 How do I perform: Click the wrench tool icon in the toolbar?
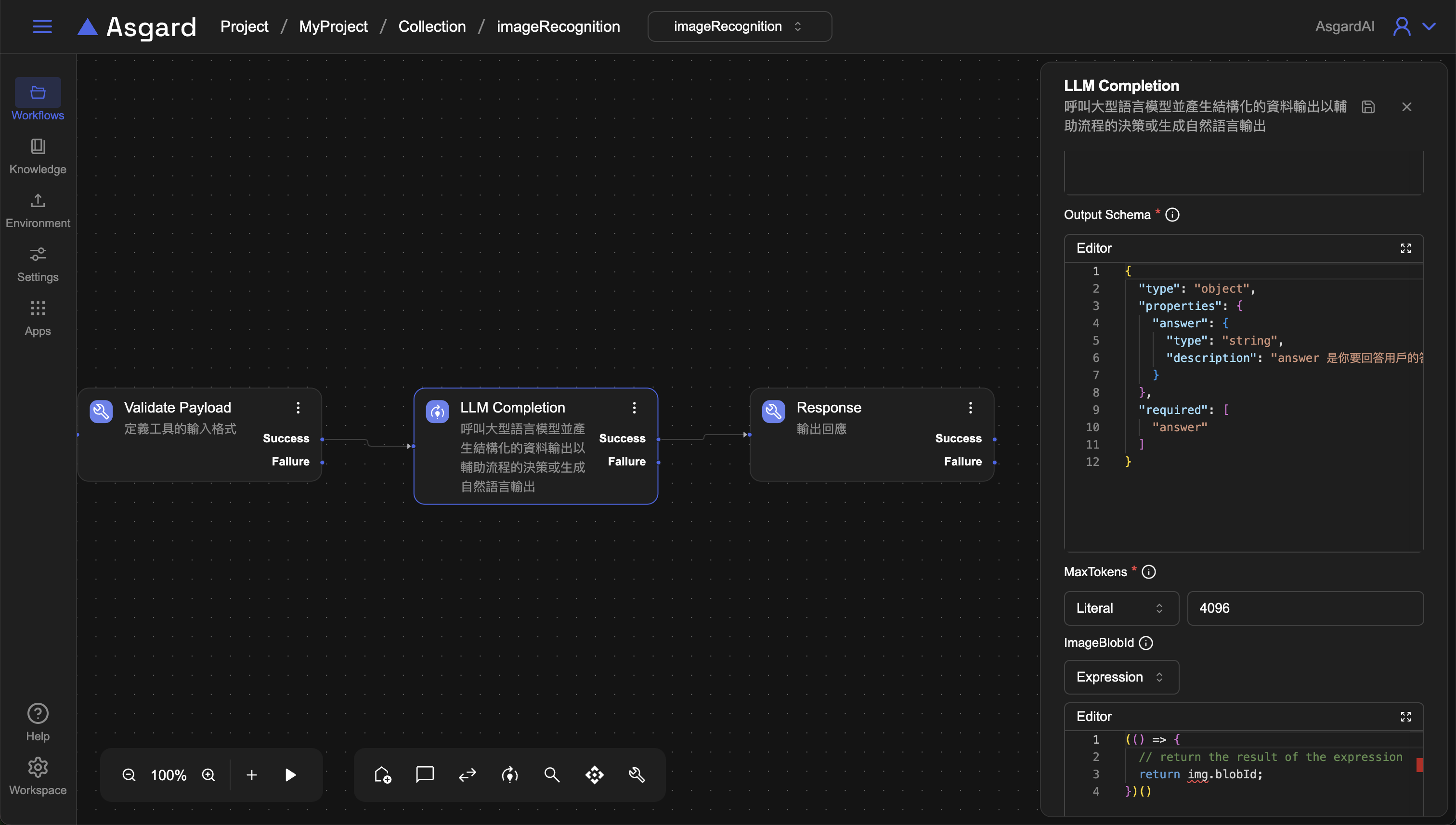pos(637,774)
